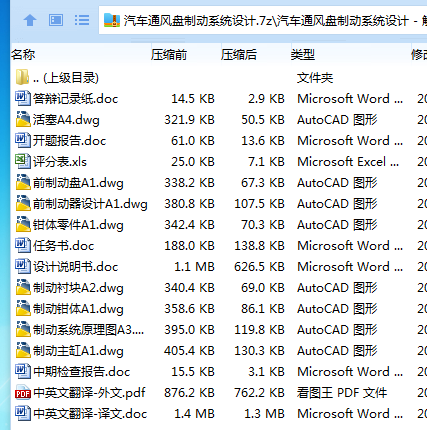Click the 188.0 KB size of 任务书.doc
This screenshot has height=430, width=427.
tap(189, 246)
